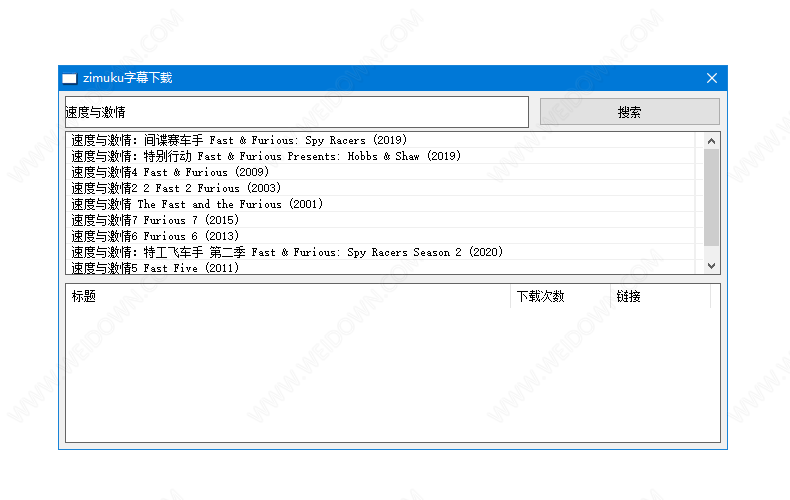Sort by 标题 column header
The image size is (790, 500).
[288, 296]
